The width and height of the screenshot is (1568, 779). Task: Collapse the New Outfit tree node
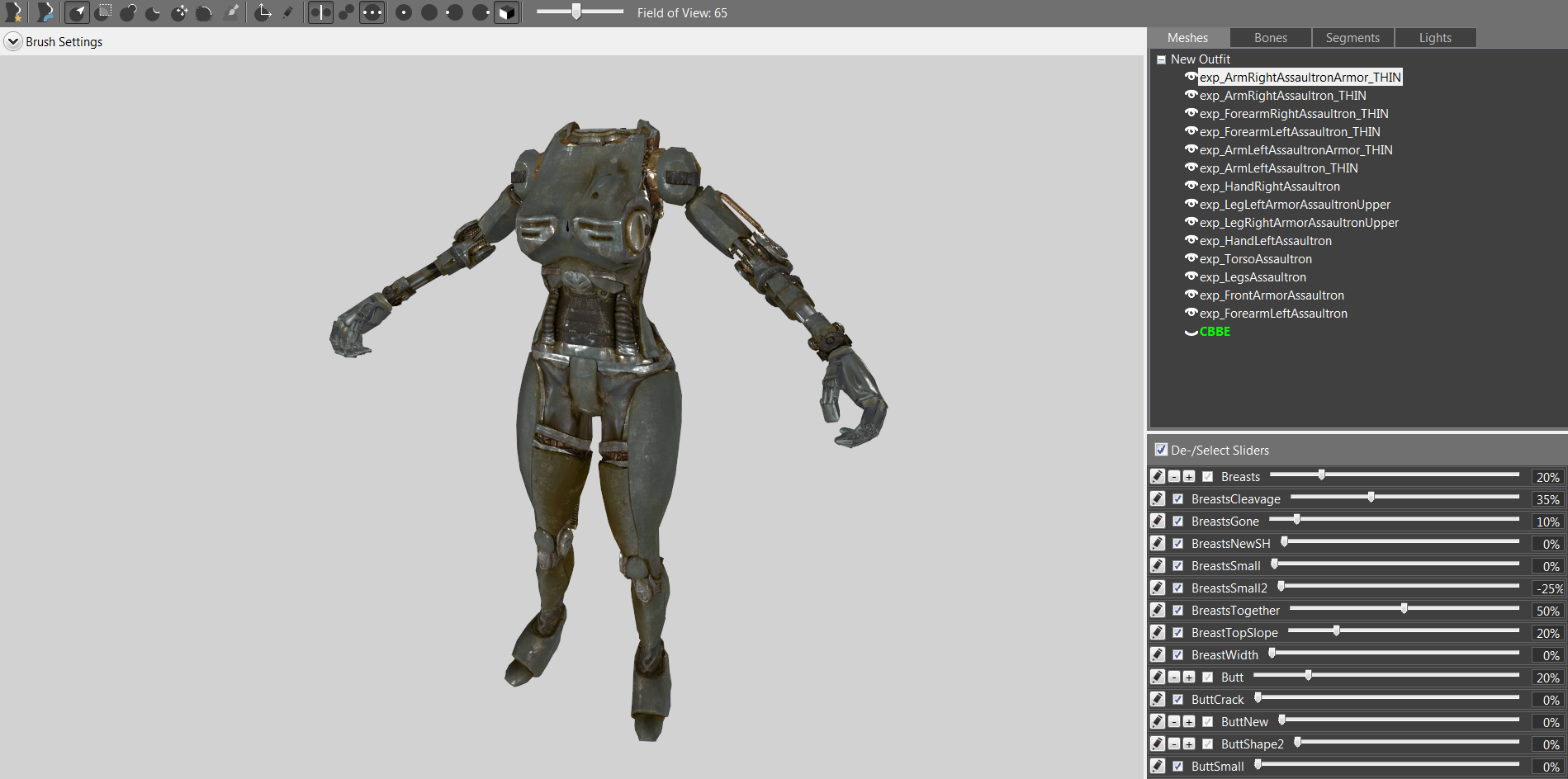point(1161,59)
